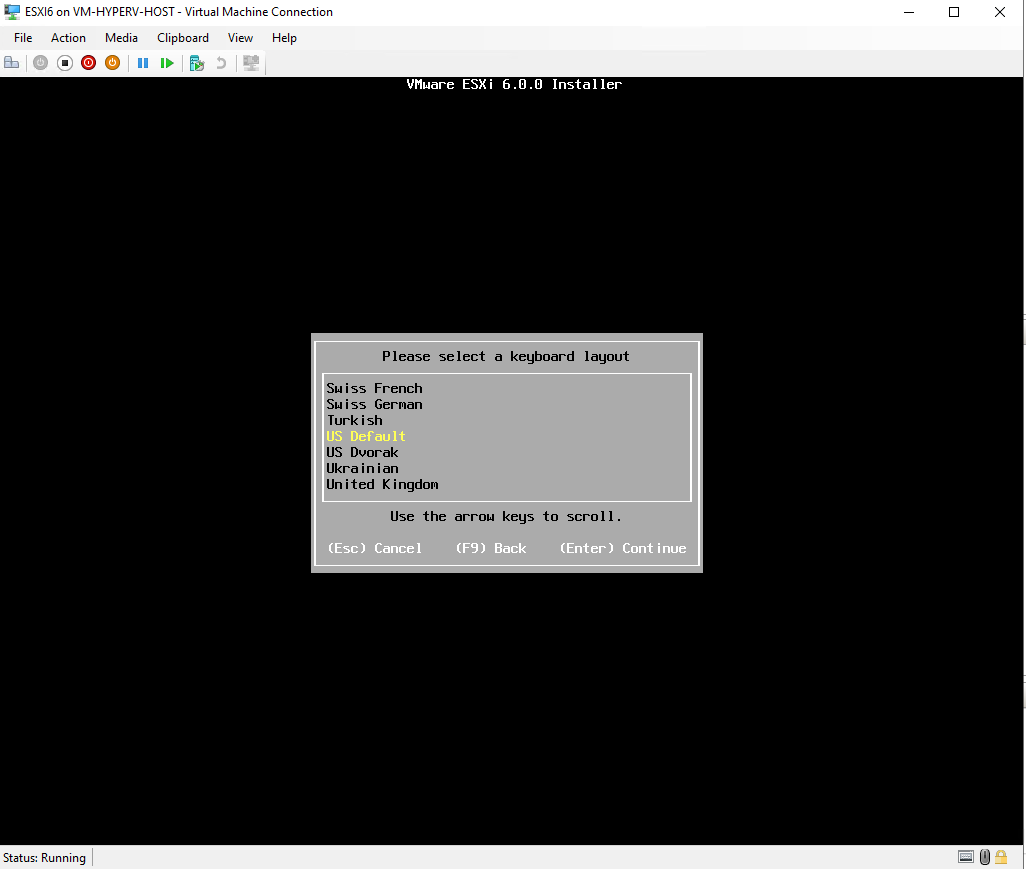Open the Clipboard menu

coord(183,38)
